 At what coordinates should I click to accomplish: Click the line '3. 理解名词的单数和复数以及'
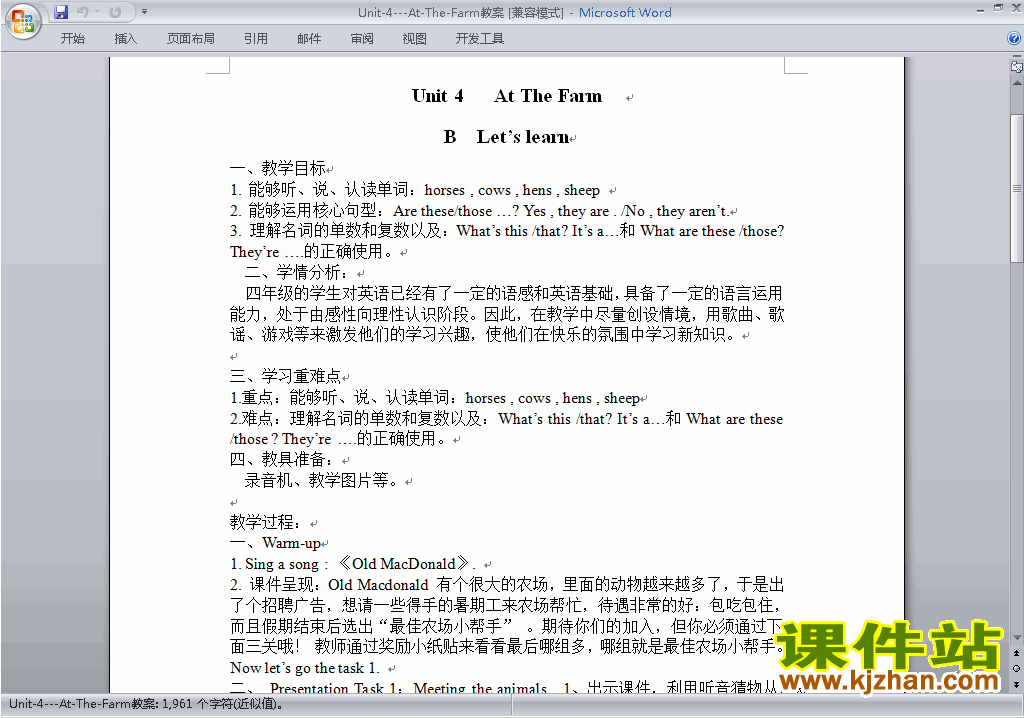(x=507, y=231)
